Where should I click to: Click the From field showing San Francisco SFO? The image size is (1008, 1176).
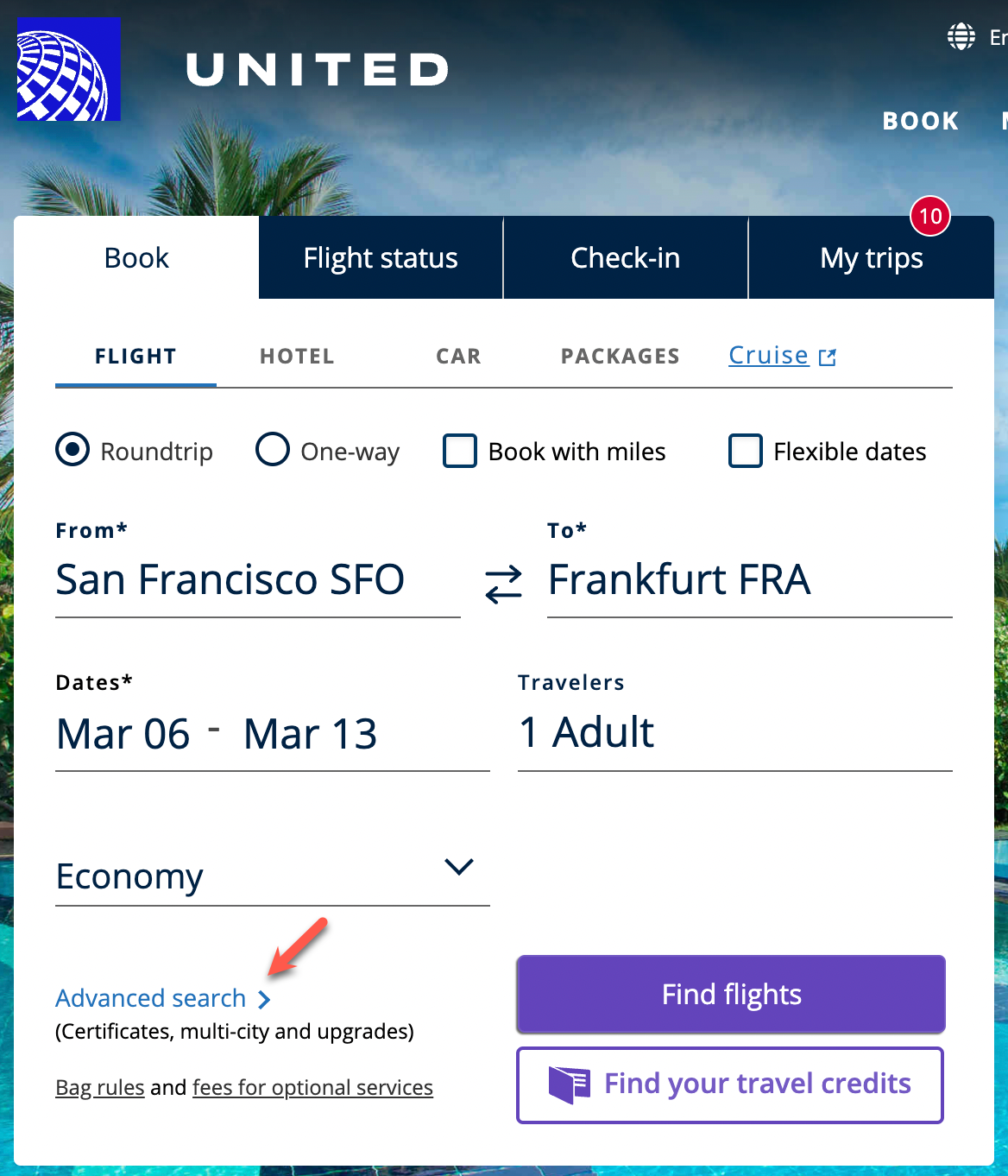[230, 579]
